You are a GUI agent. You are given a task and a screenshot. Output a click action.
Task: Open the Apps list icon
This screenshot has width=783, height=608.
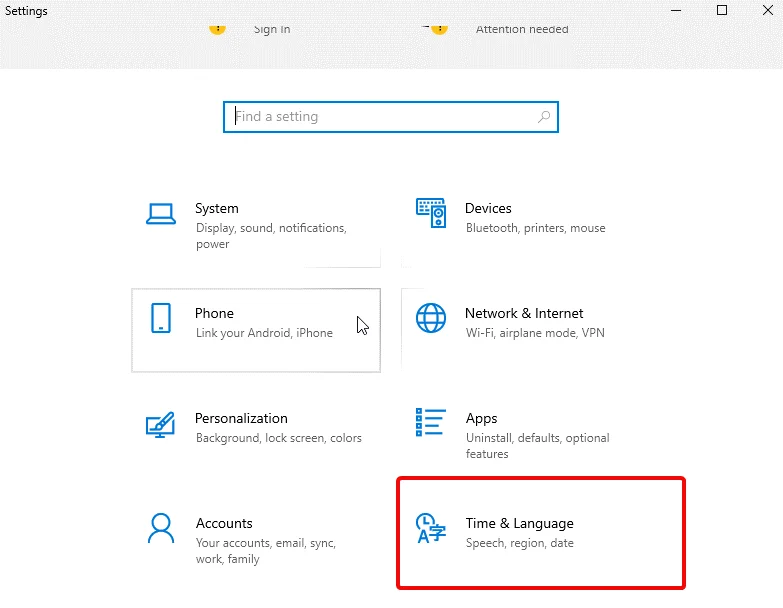coord(430,422)
